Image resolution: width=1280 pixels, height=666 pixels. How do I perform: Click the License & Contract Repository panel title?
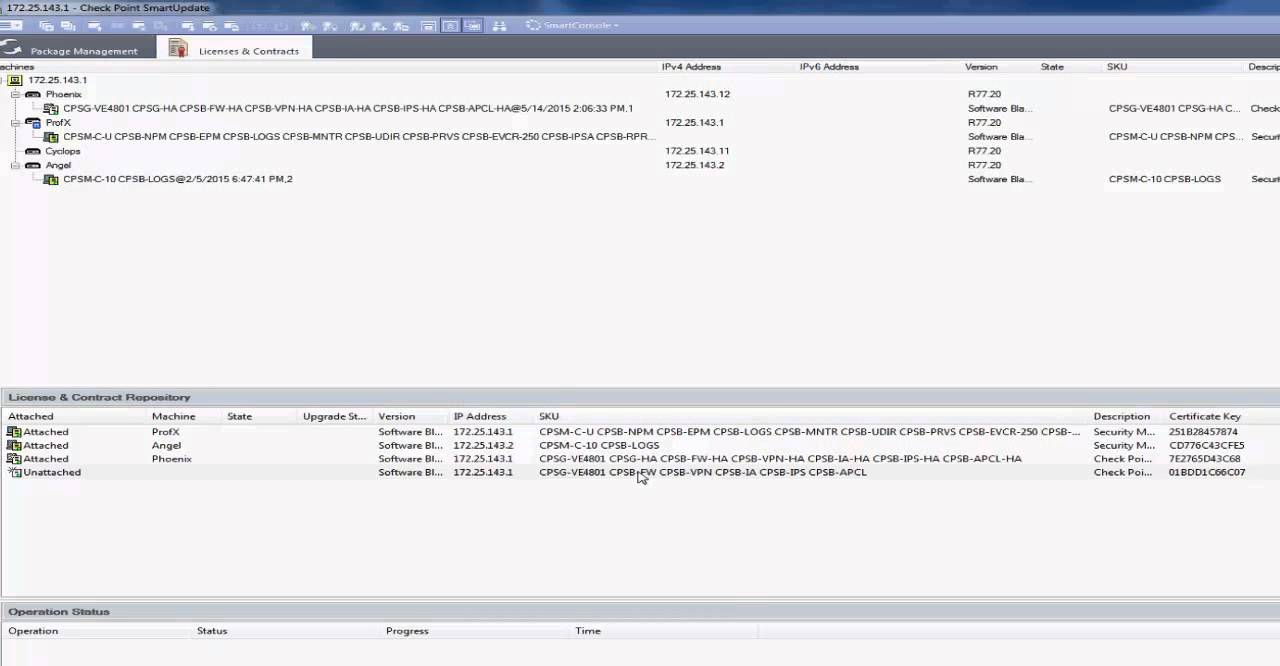(99, 397)
